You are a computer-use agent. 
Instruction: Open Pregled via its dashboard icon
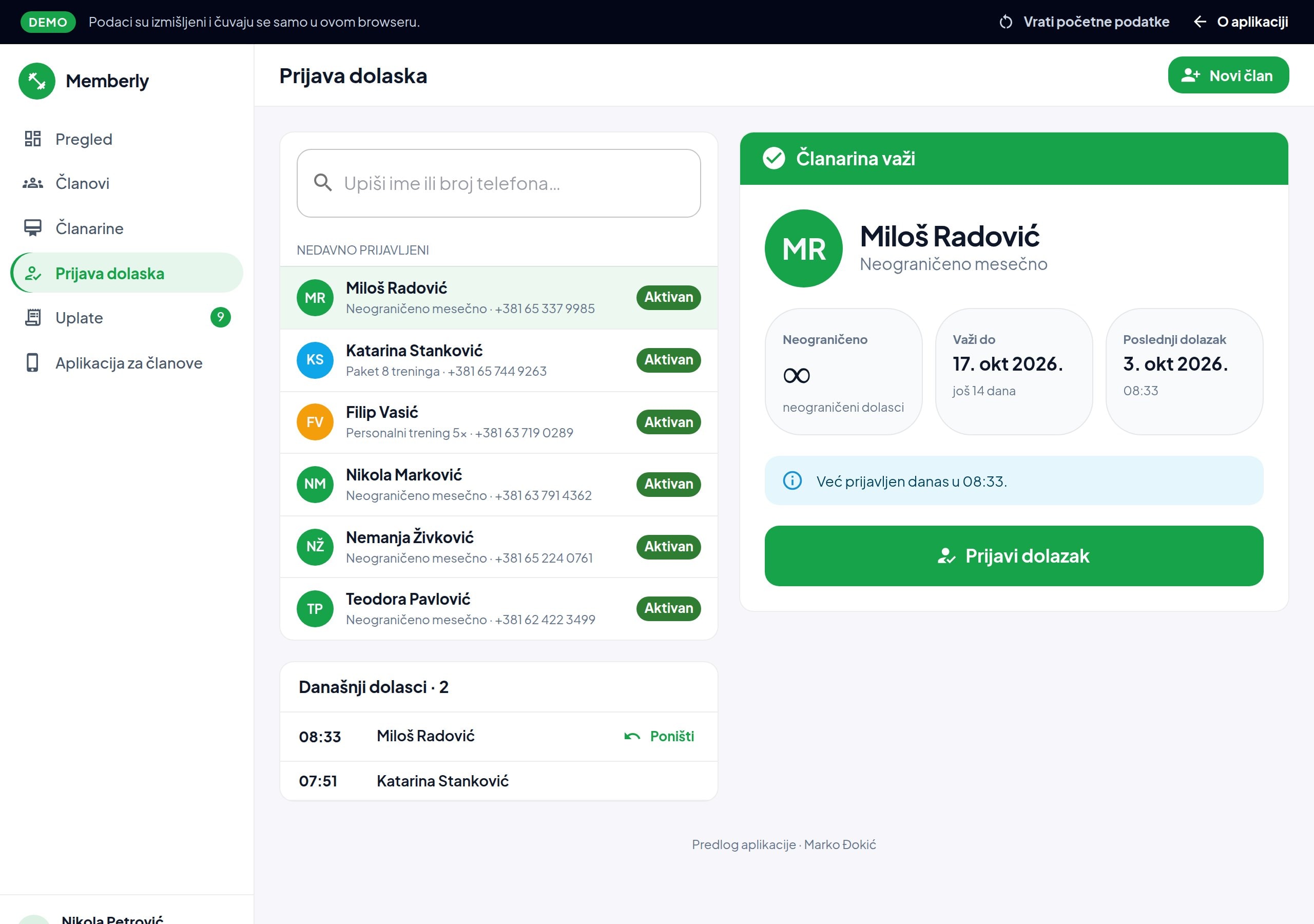click(33, 139)
